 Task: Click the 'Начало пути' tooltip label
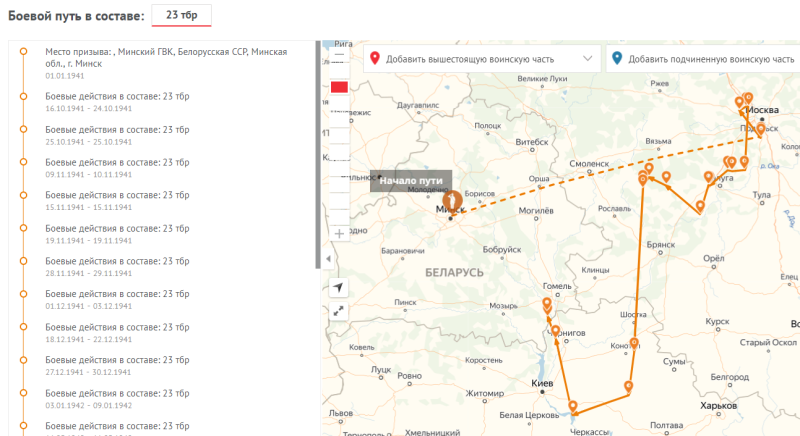(x=411, y=181)
